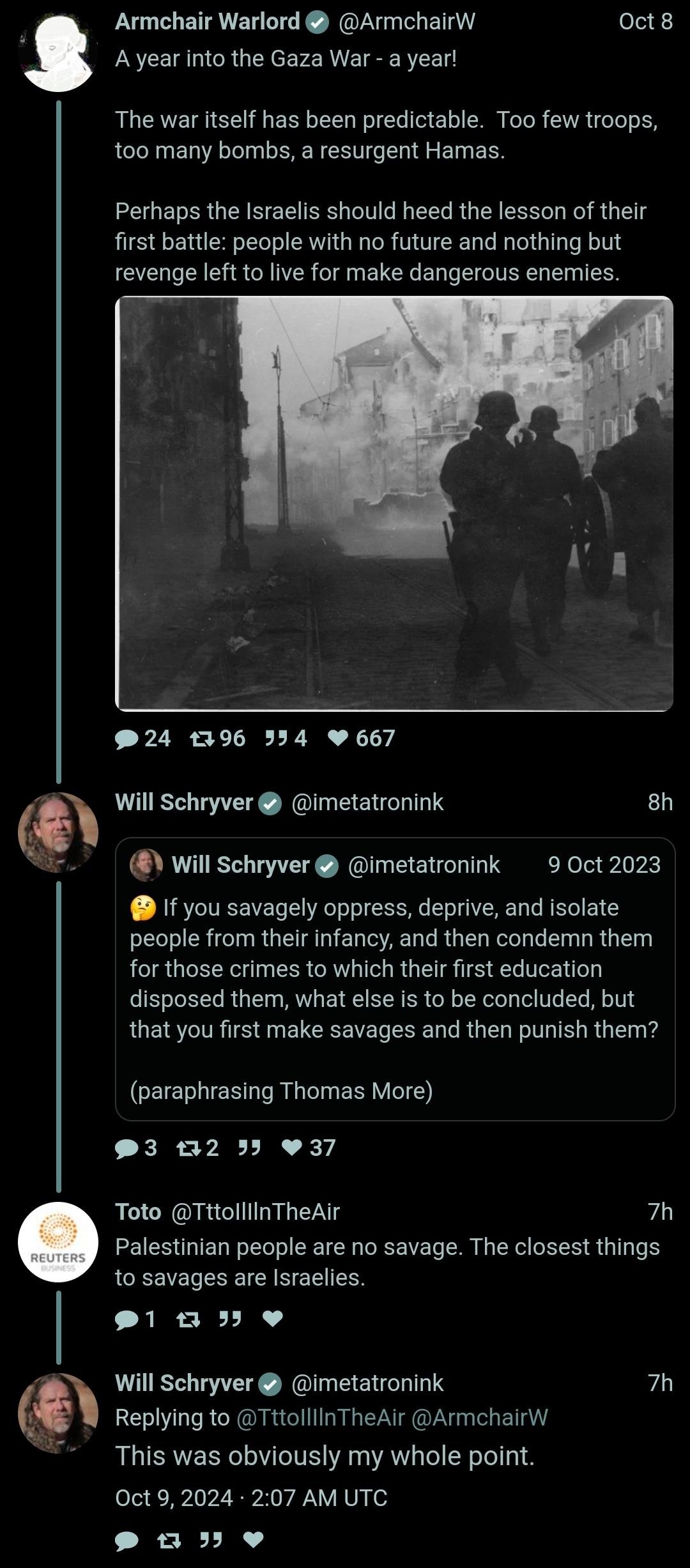Open the quoted Will Schryver tweet from 9 Oct 2023
This screenshot has width=690, height=1568.
click(395, 979)
